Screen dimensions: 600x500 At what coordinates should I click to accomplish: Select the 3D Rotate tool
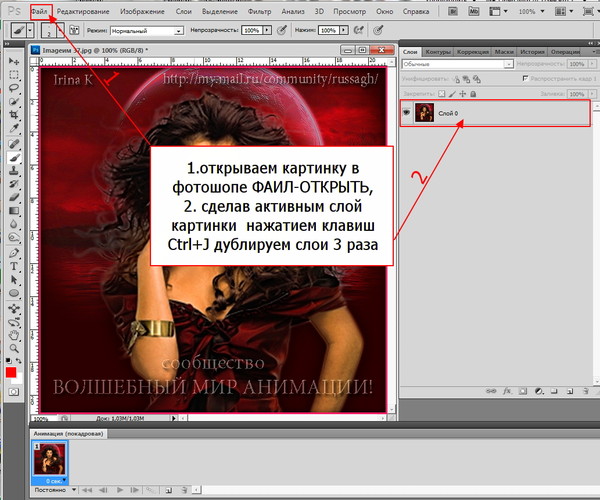pyautogui.click(x=14, y=309)
